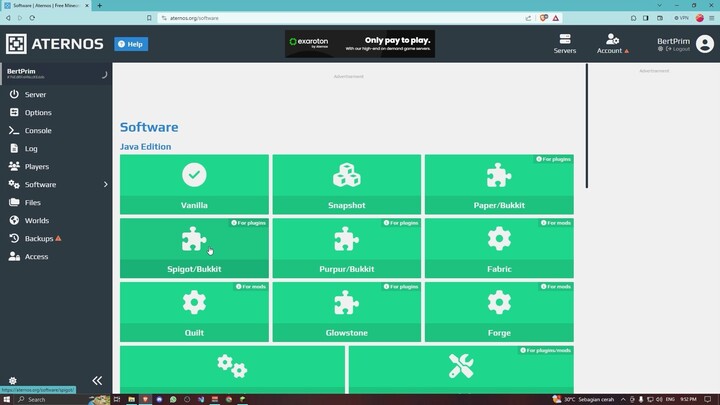Click the Logout link
The width and height of the screenshot is (720, 405).
click(678, 49)
